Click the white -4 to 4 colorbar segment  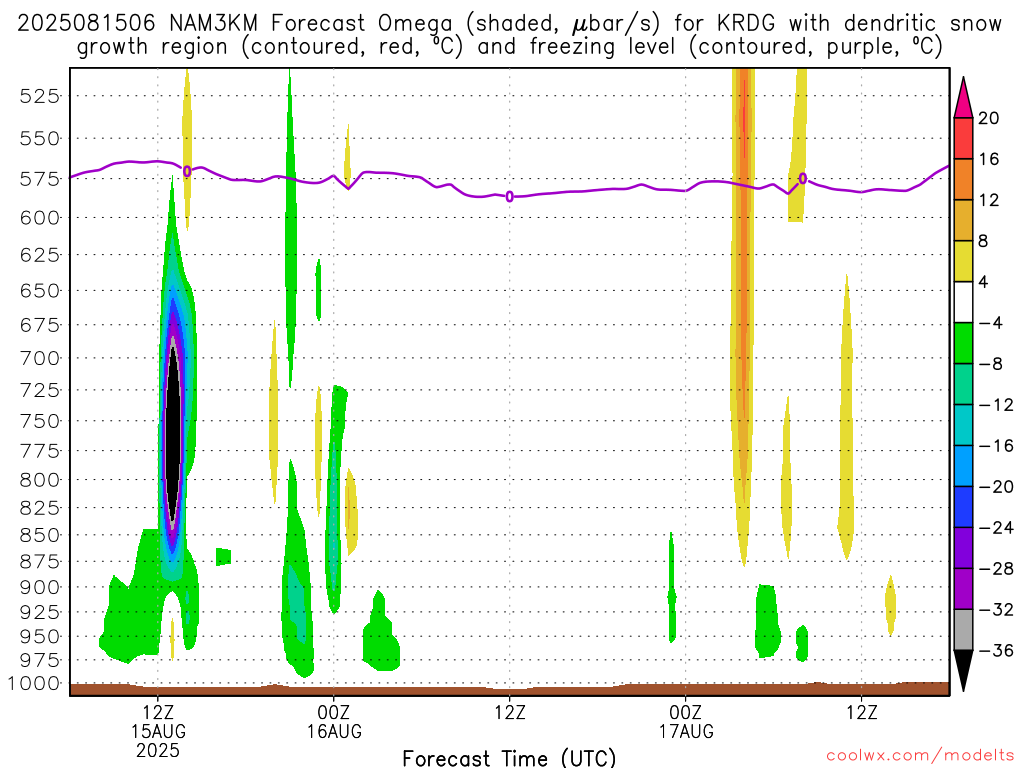(963, 302)
